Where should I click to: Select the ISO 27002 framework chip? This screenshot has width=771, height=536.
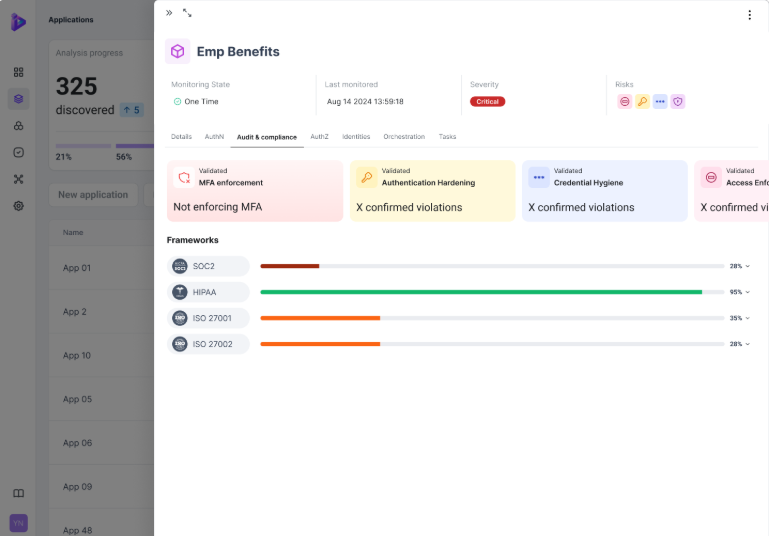pyautogui.click(x=208, y=344)
